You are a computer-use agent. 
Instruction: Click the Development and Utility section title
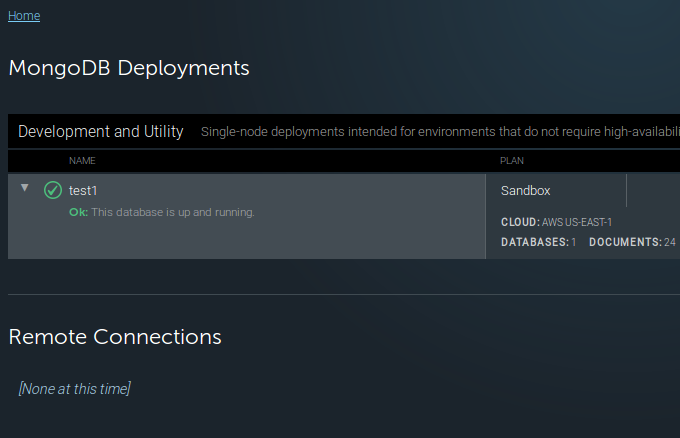pos(101,132)
